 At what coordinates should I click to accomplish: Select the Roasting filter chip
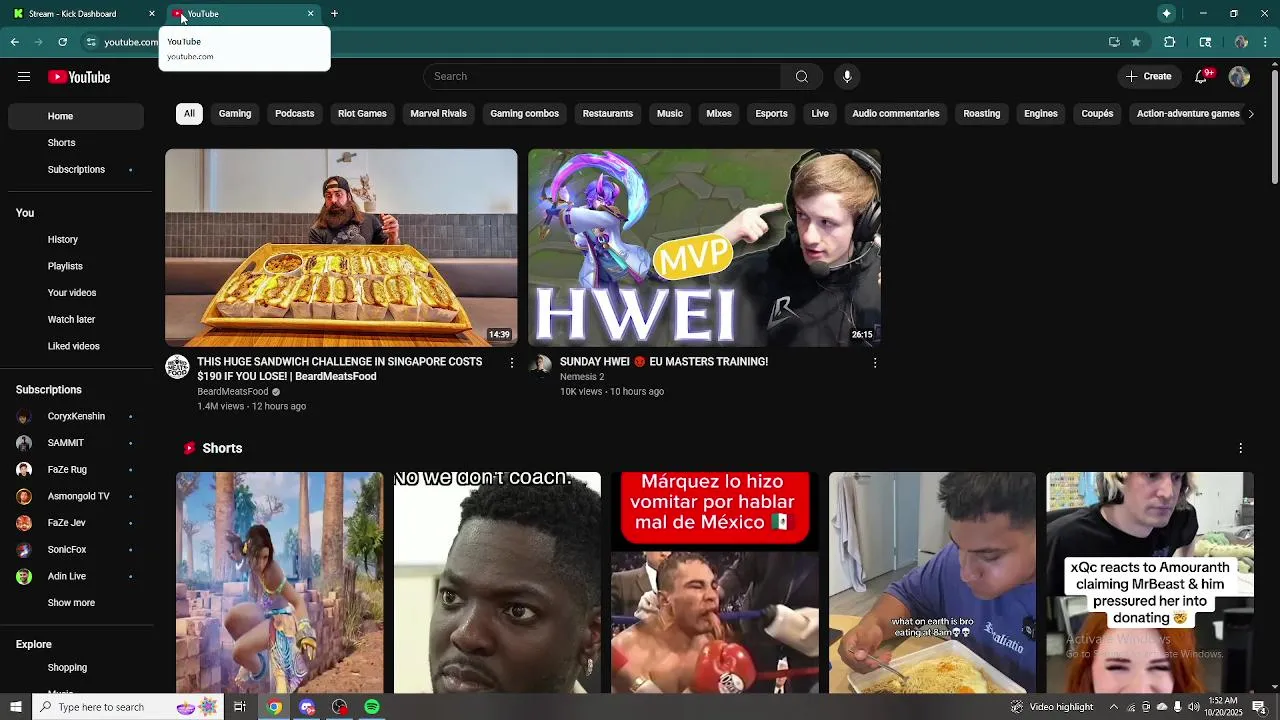click(x=982, y=114)
